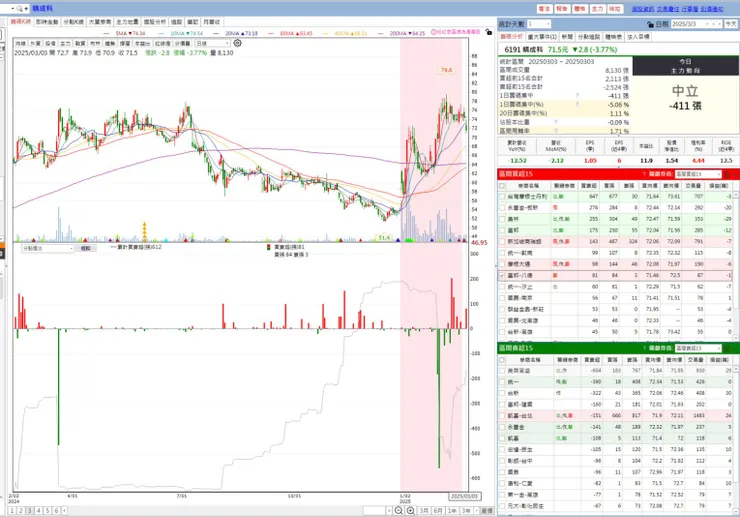Toggle the lock icon beside the MA legend
Image resolution: width=740 pixels, height=517 pixels.
point(488,32)
